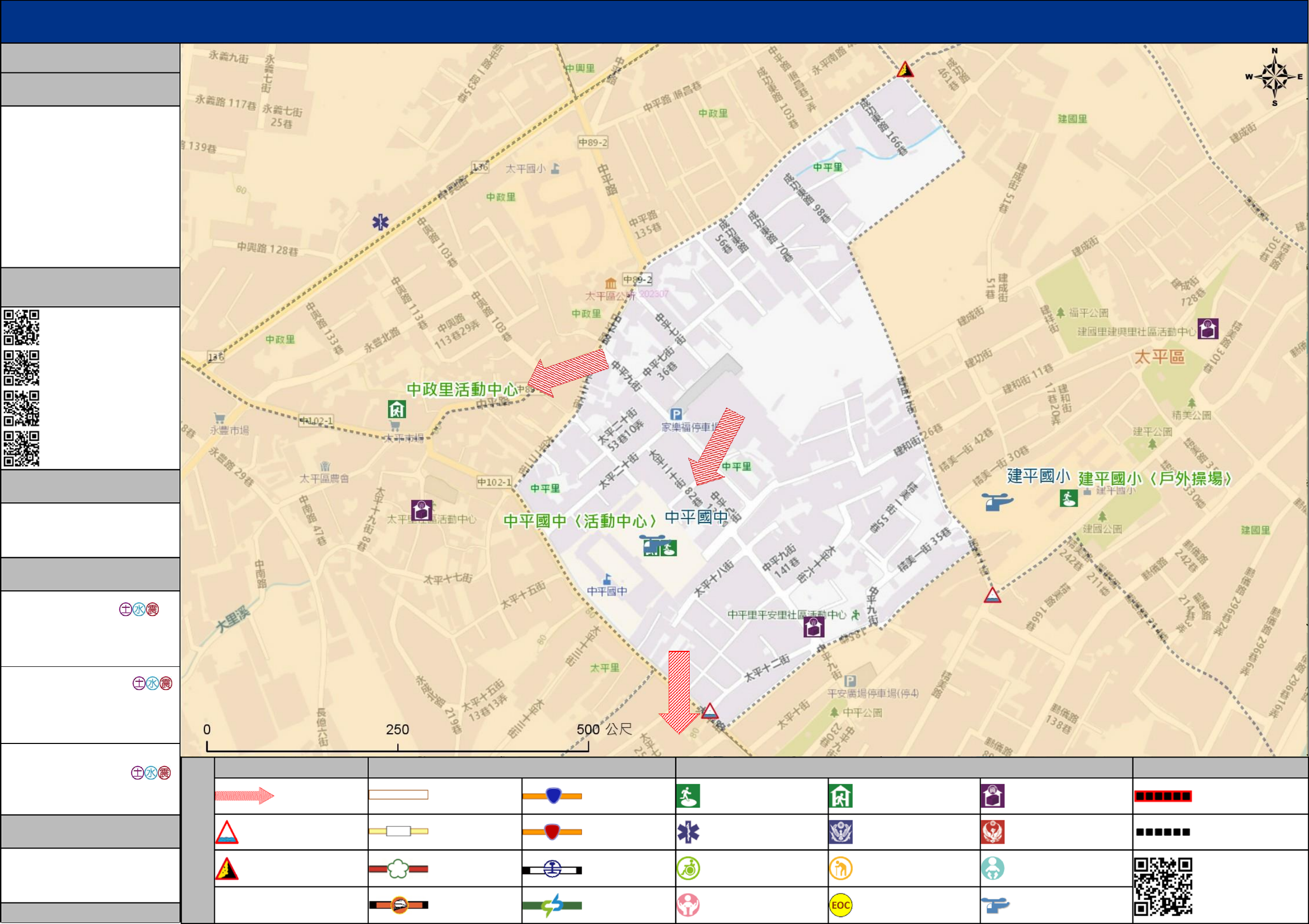Click the parking icon at 家樂福停車場
1309x924 pixels.
tap(676, 414)
